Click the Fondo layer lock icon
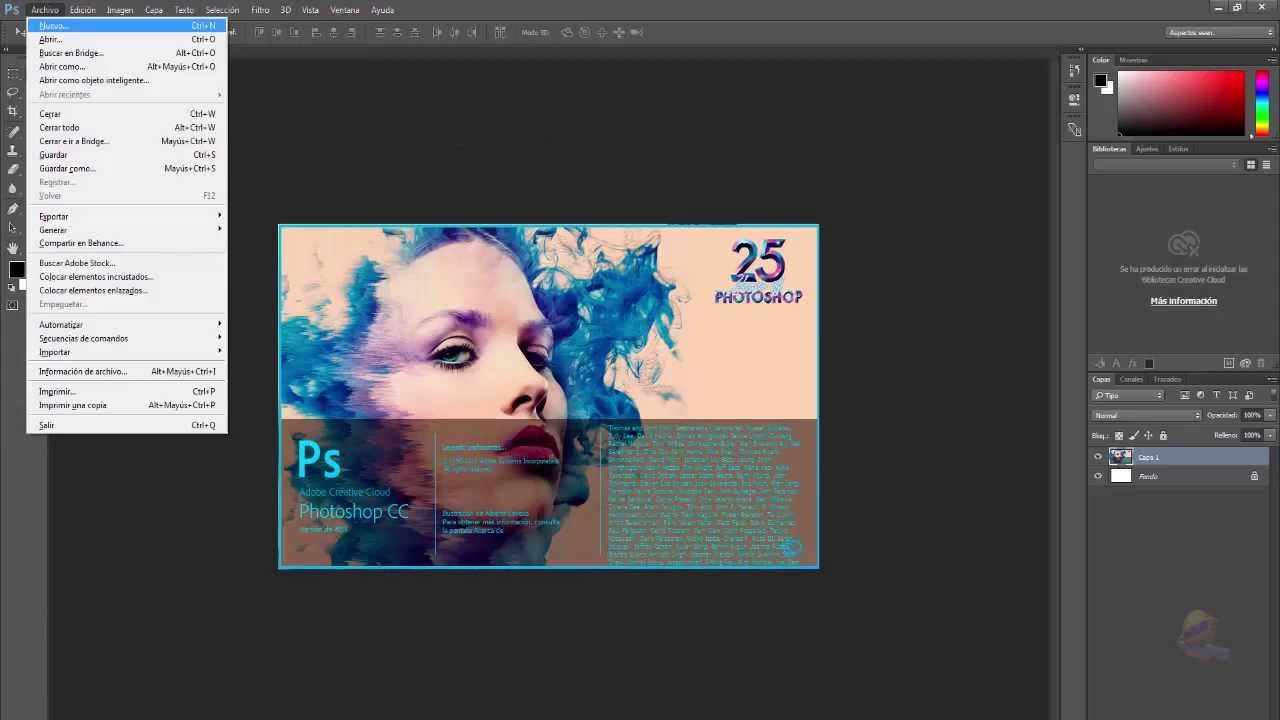This screenshot has height=720, width=1280. click(x=1254, y=476)
